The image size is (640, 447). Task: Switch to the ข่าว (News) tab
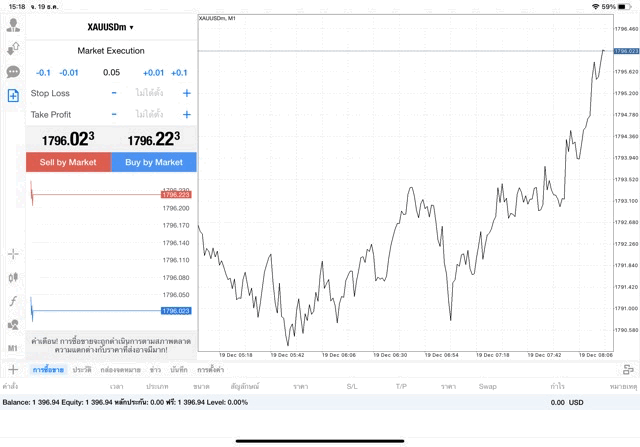point(155,370)
